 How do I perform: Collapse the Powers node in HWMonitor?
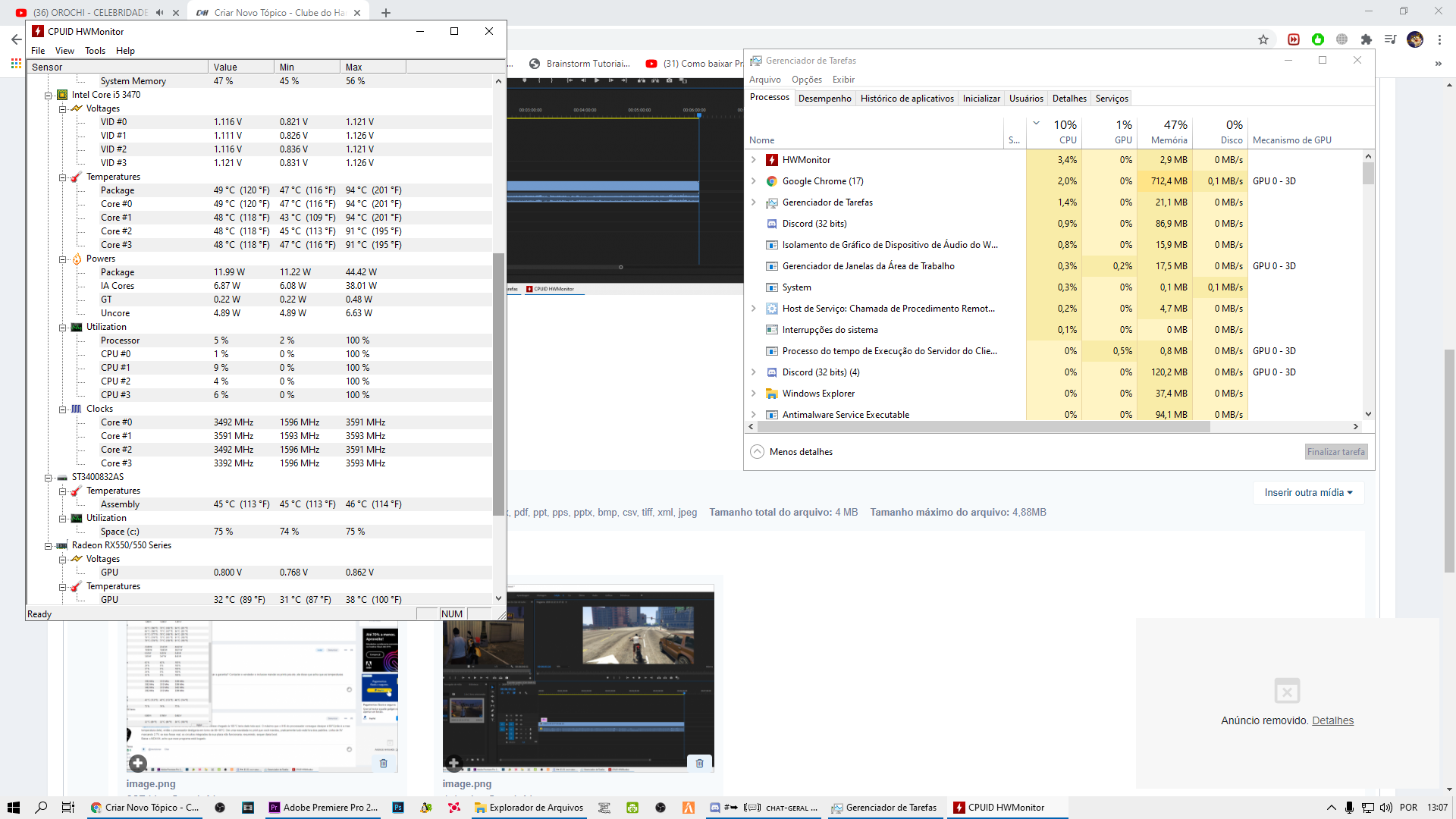pos(63,259)
